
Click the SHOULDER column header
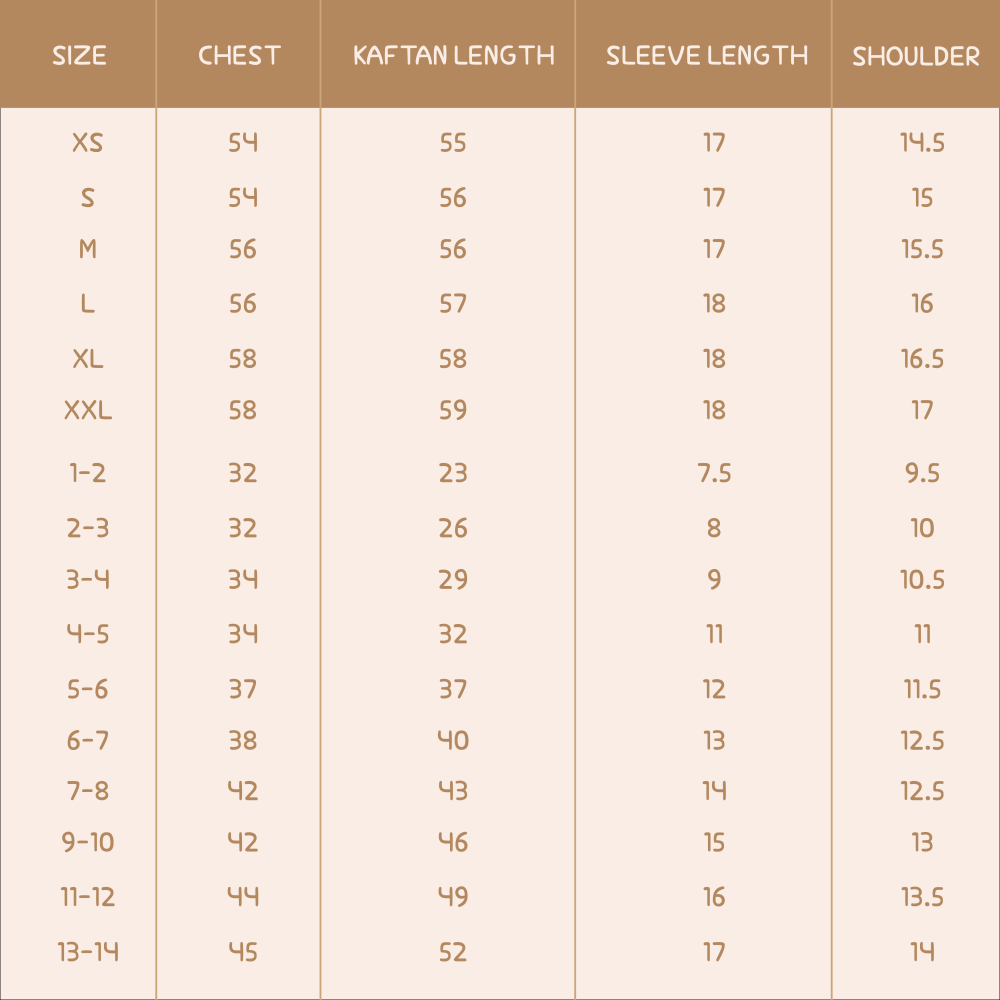coord(916,57)
